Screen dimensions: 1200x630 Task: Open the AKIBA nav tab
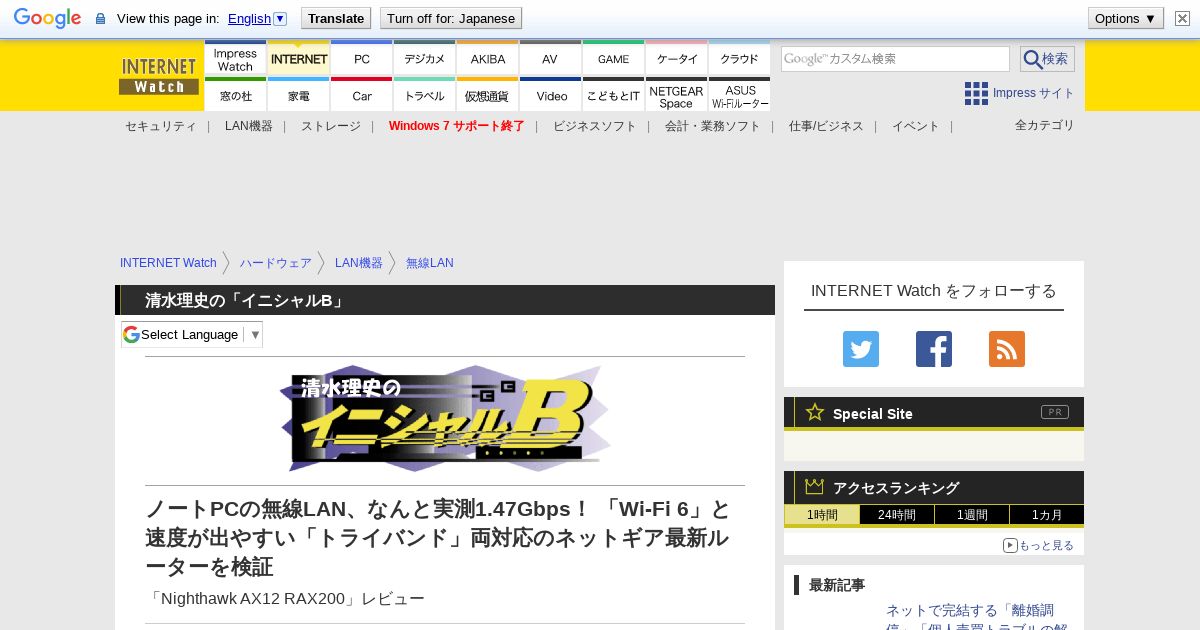tap(488, 59)
